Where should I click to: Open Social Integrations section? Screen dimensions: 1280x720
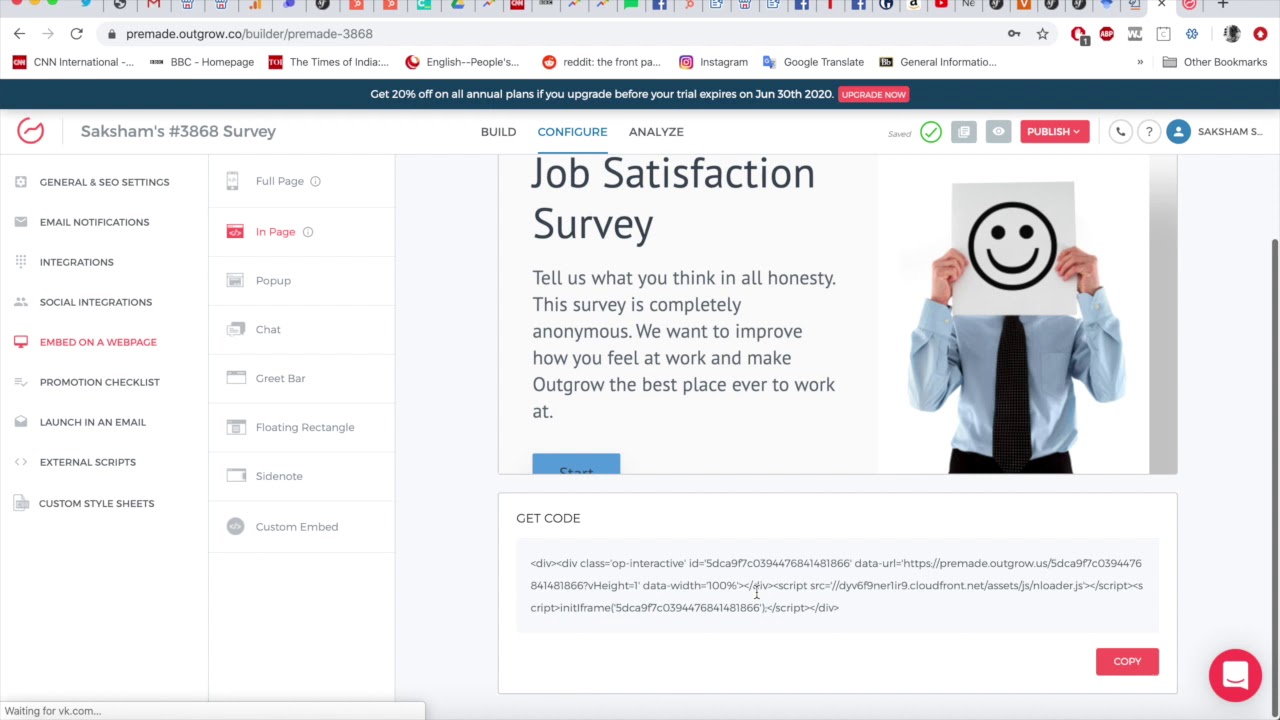(96, 302)
